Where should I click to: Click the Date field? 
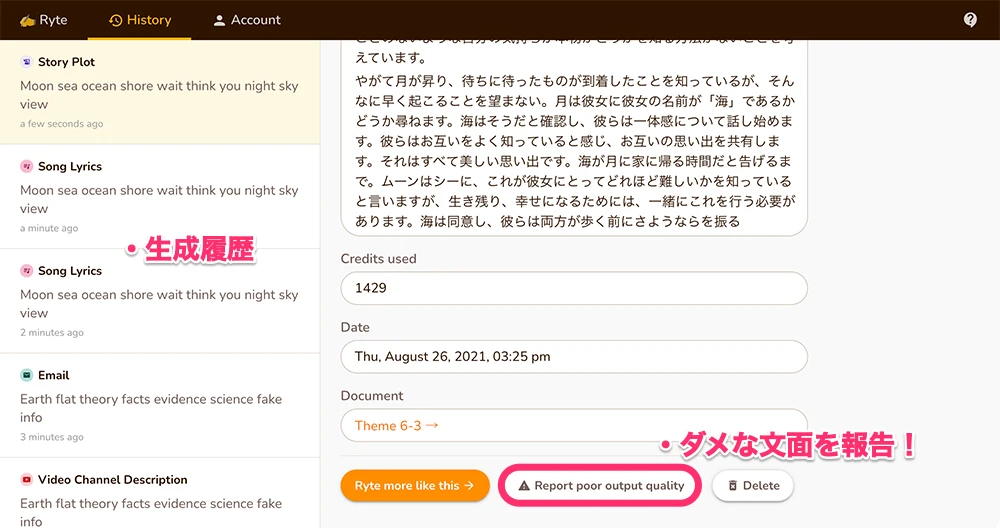coord(573,357)
